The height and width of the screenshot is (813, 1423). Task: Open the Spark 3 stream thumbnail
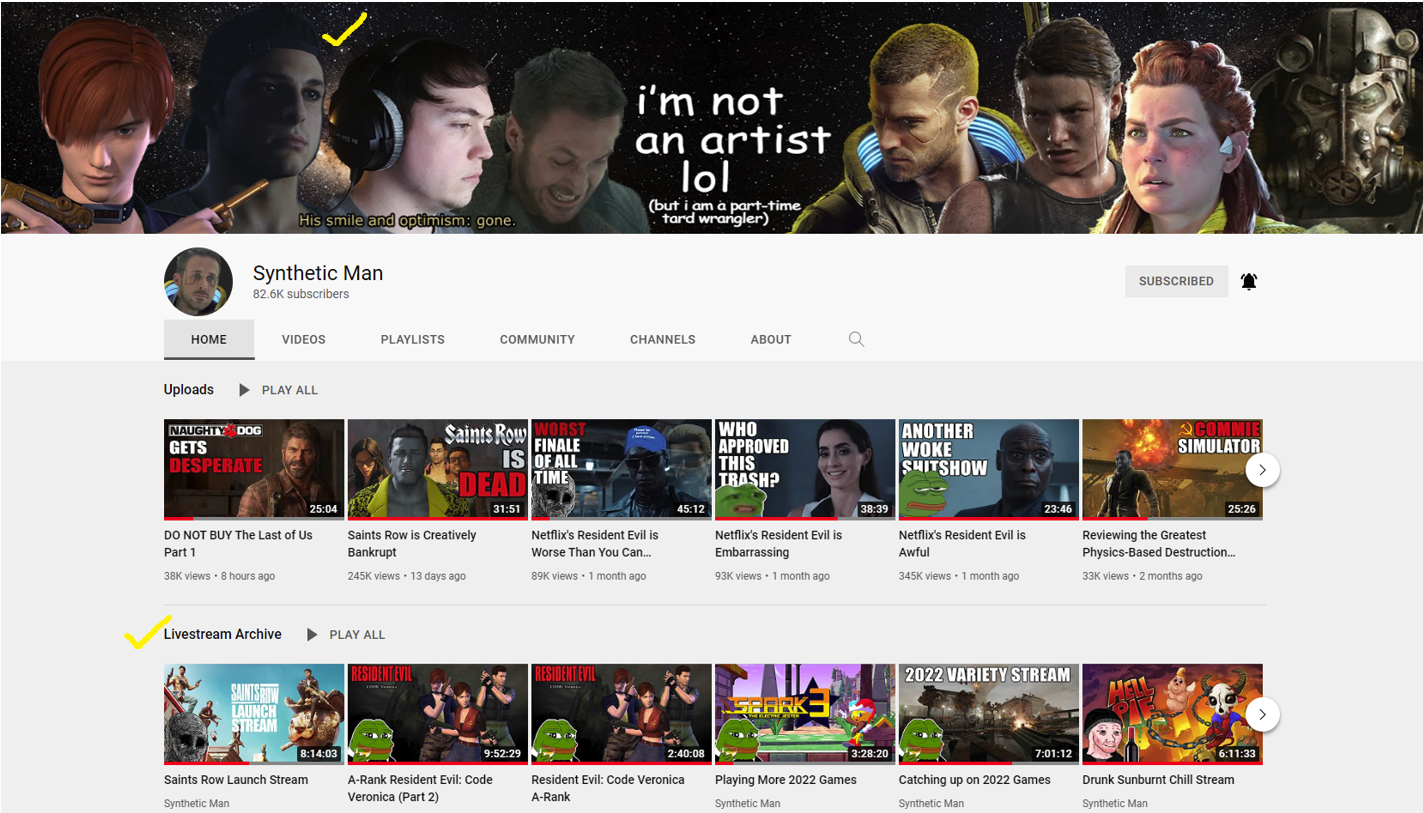805,714
